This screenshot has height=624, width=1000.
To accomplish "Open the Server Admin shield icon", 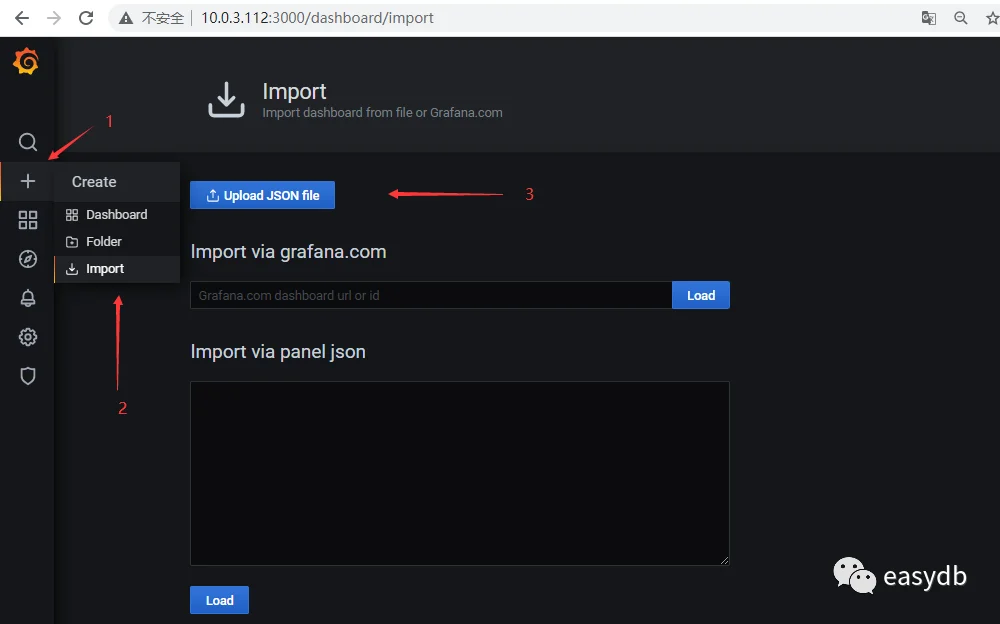I will pyautogui.click(x=27, y=376).
